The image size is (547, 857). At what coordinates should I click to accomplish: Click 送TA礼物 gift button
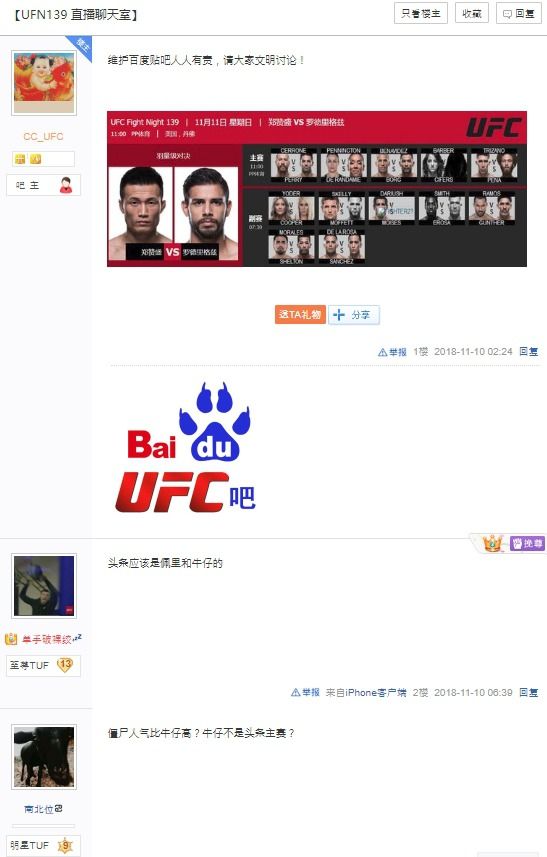[300, 314]
